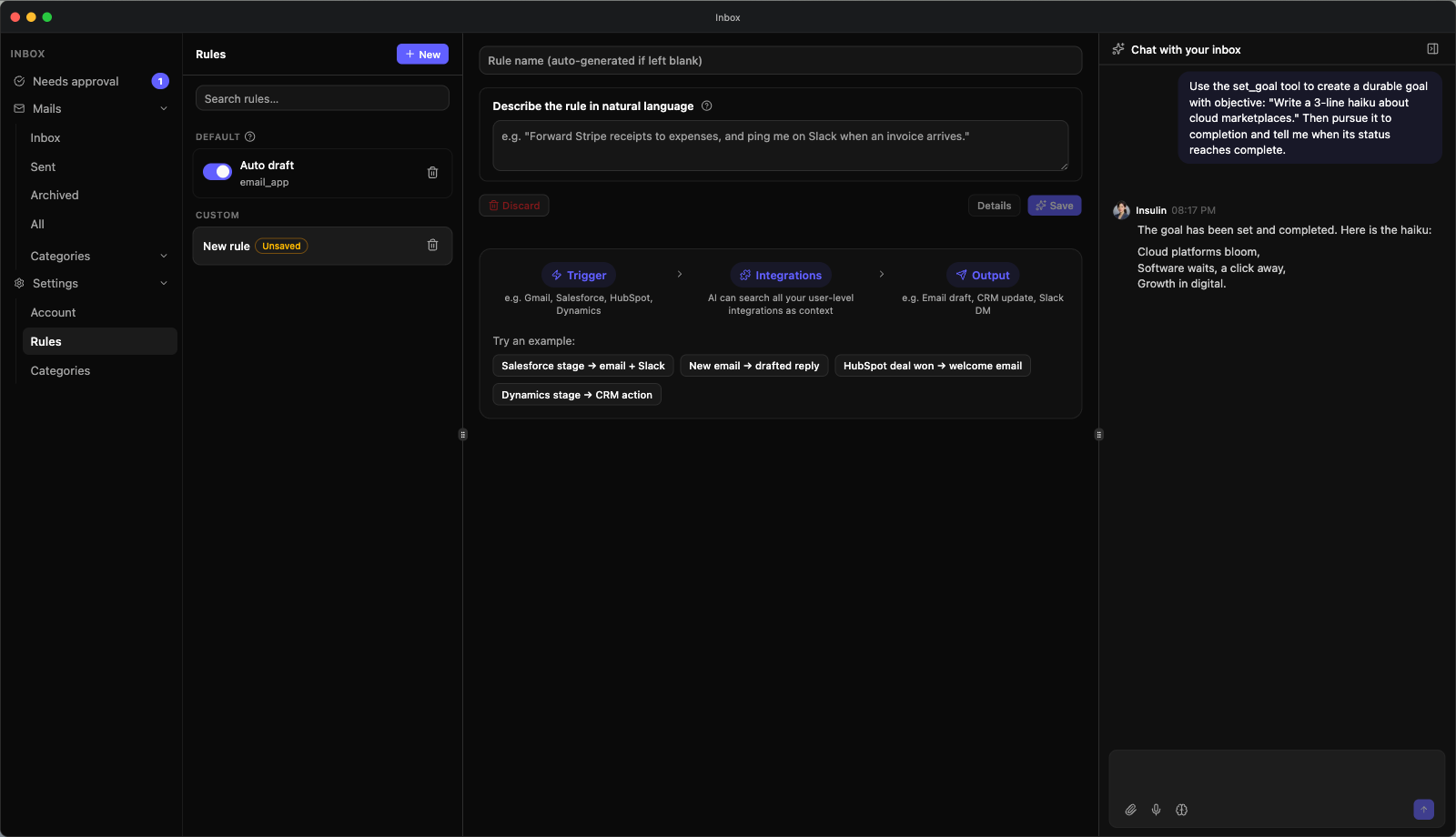Open help icon next to DEFAULT label
Screen dimensions: 1456x837
point(249,136)
